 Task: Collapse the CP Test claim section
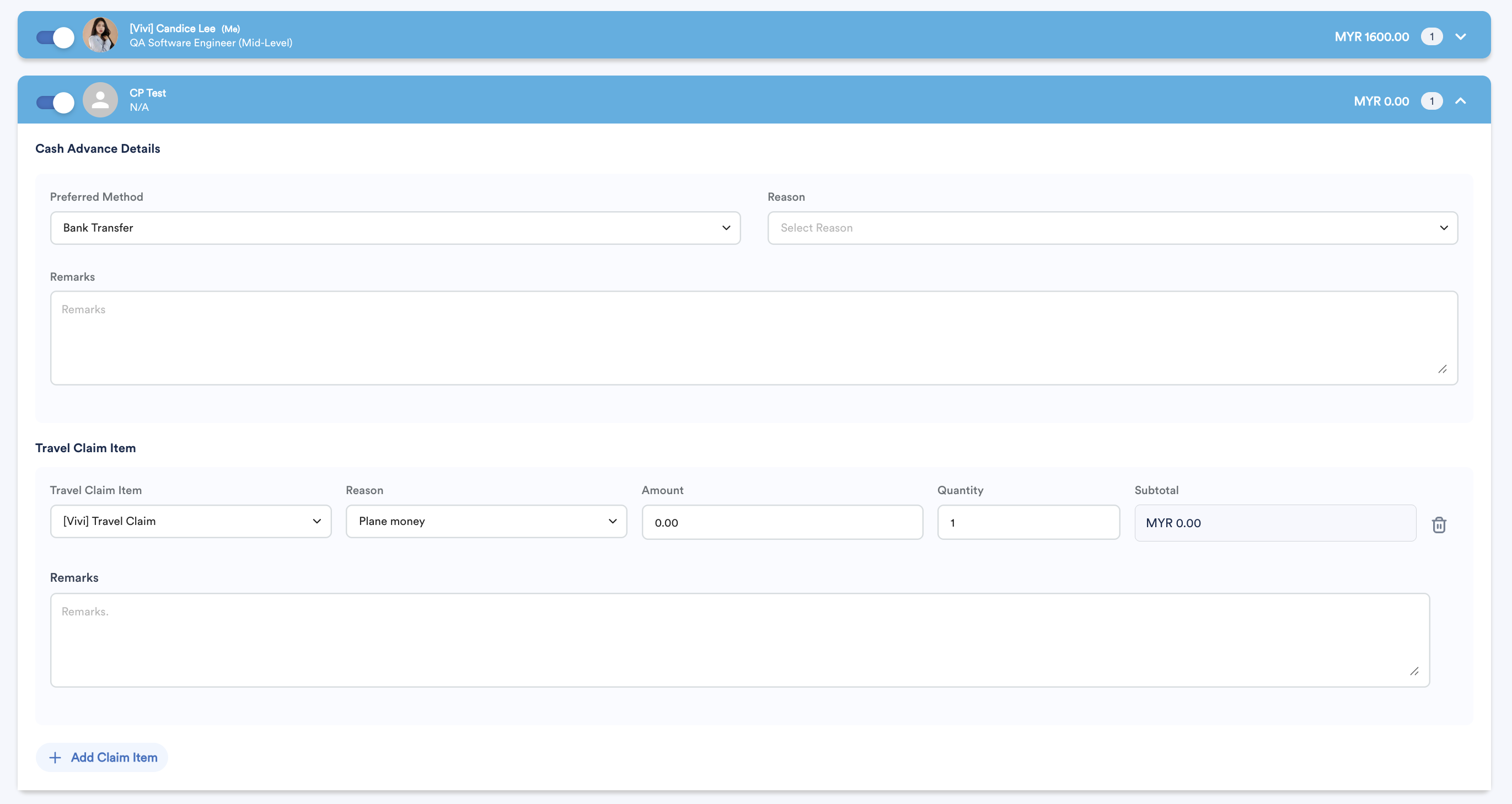click(1460, 101)
